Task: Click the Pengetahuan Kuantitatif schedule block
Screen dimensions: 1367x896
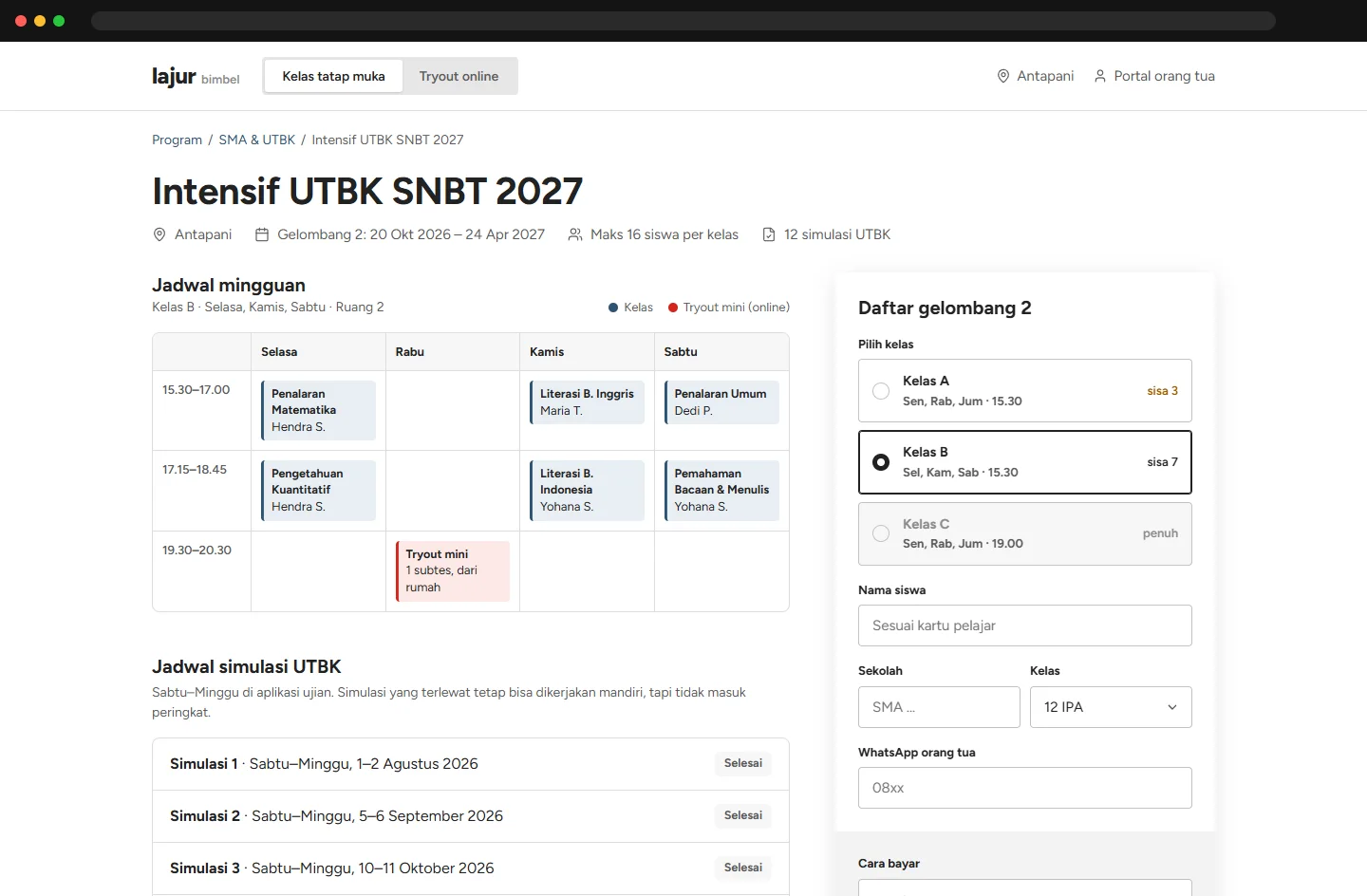Action: (318, 490)
